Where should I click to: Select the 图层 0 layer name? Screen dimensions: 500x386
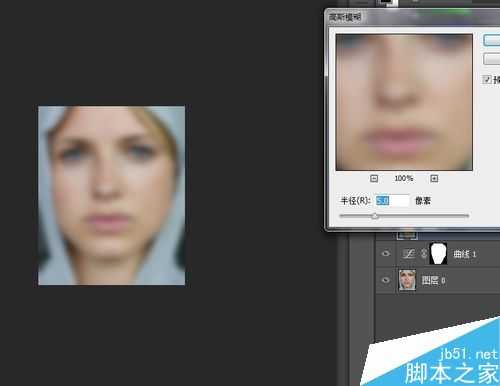point(433,281)
